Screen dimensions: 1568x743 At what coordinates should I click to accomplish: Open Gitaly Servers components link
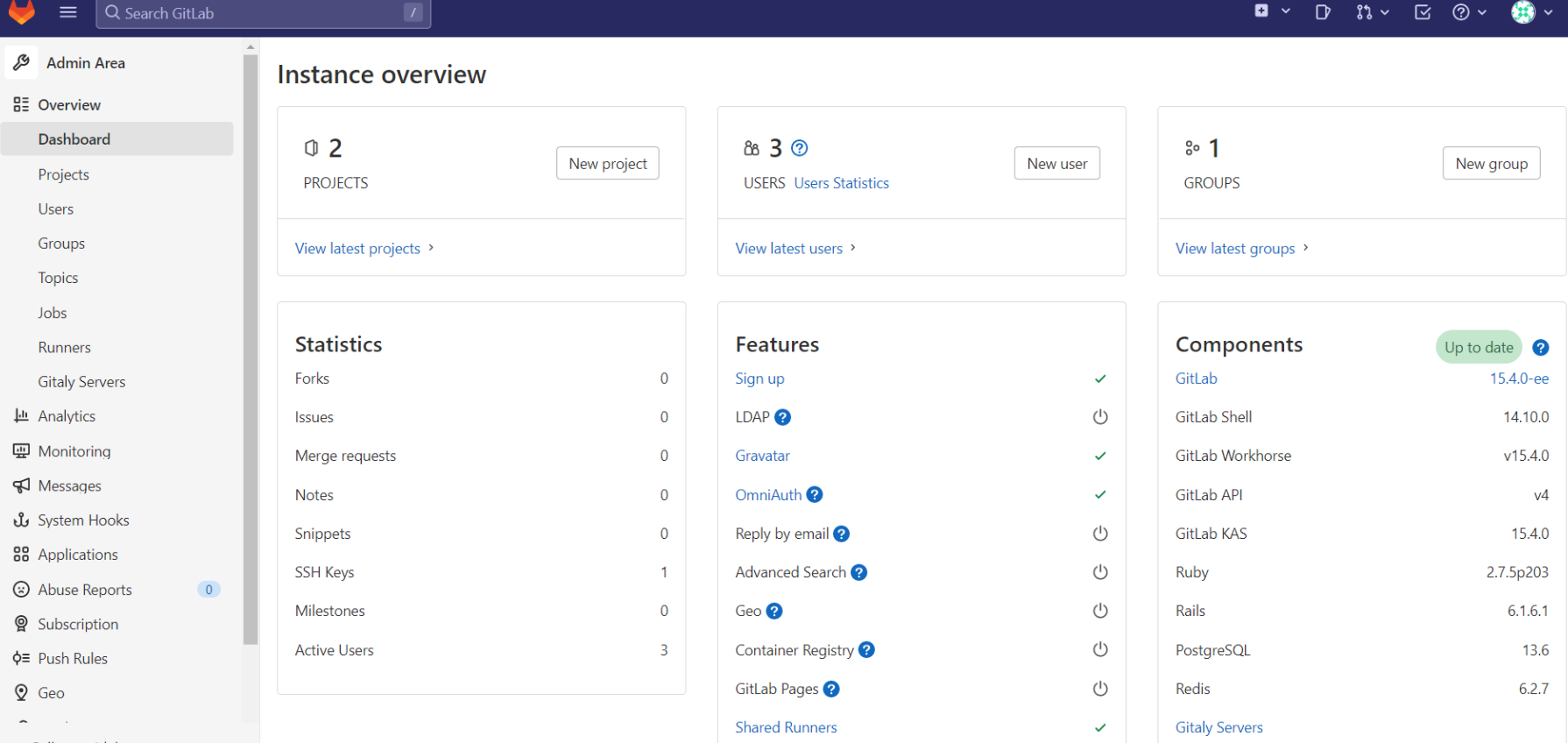tap(1218, 727)
